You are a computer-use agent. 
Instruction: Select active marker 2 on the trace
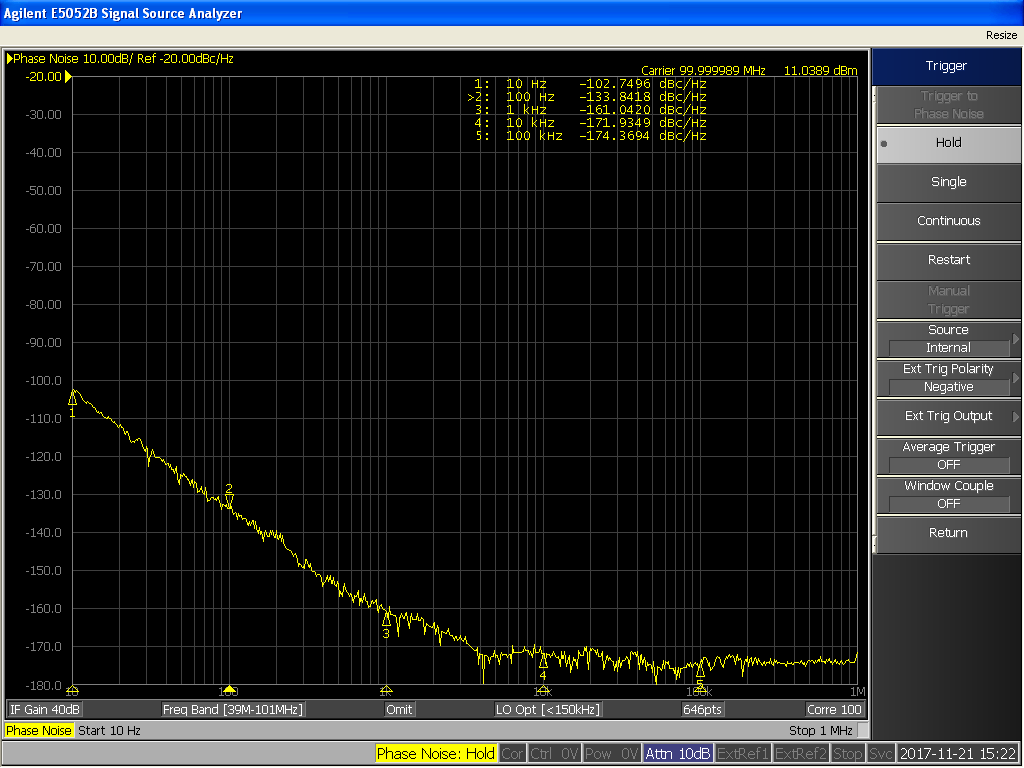[229, 497]
